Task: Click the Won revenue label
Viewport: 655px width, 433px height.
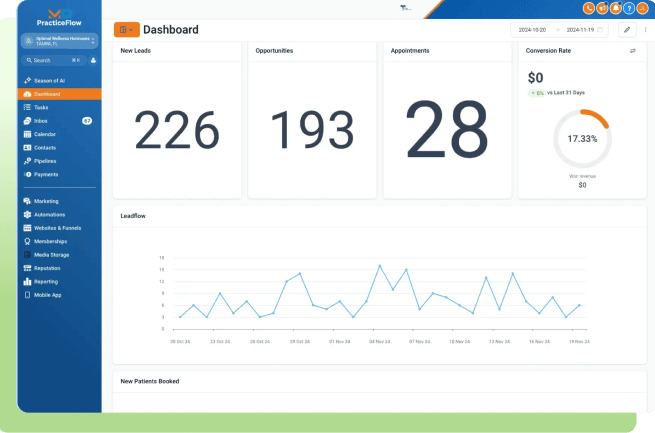Action: point(582,176)
